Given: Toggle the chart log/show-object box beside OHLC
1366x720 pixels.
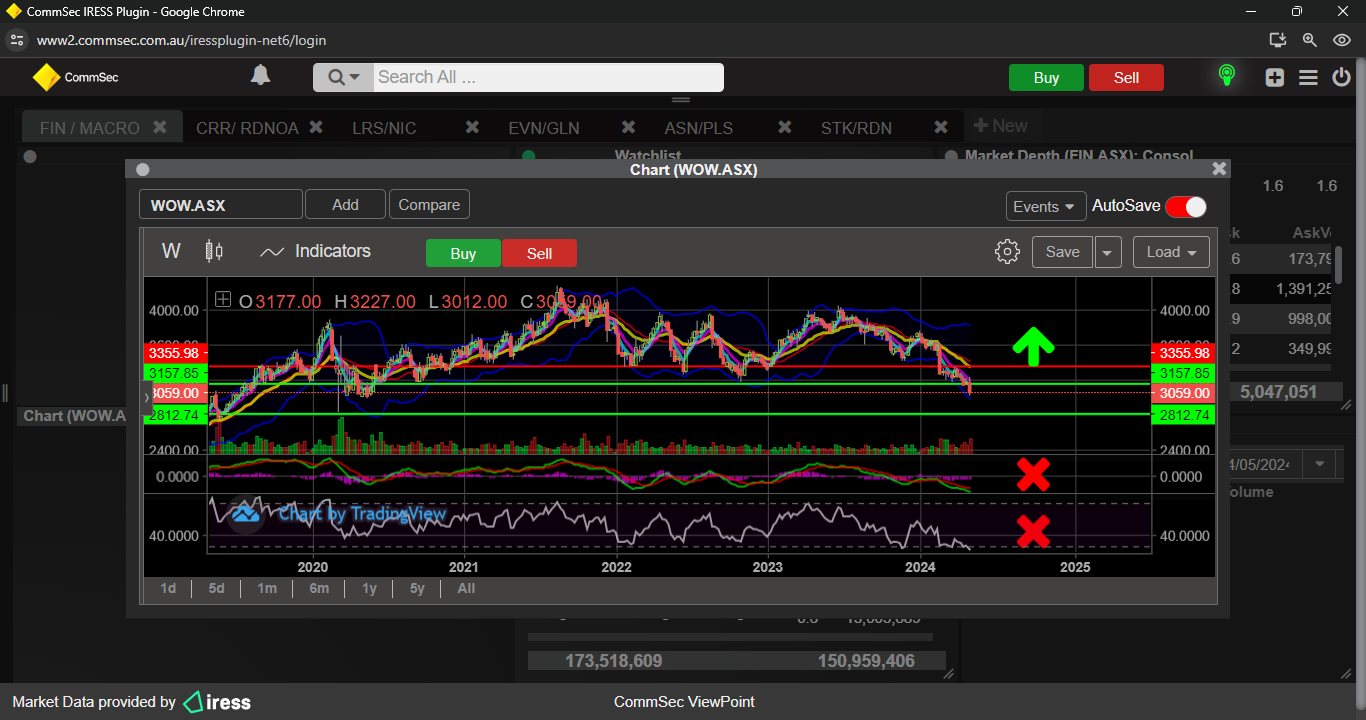Looking at the screenshot, I should pos(223,300).
